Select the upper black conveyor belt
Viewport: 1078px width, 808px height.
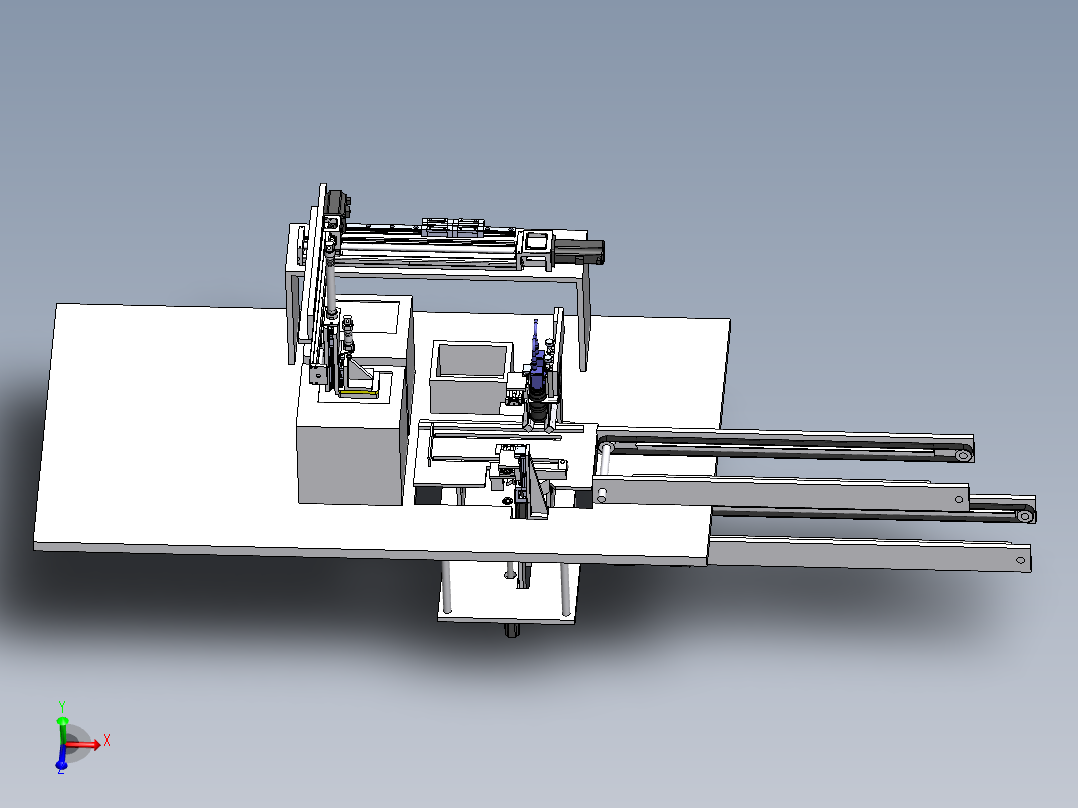point(784,446)
